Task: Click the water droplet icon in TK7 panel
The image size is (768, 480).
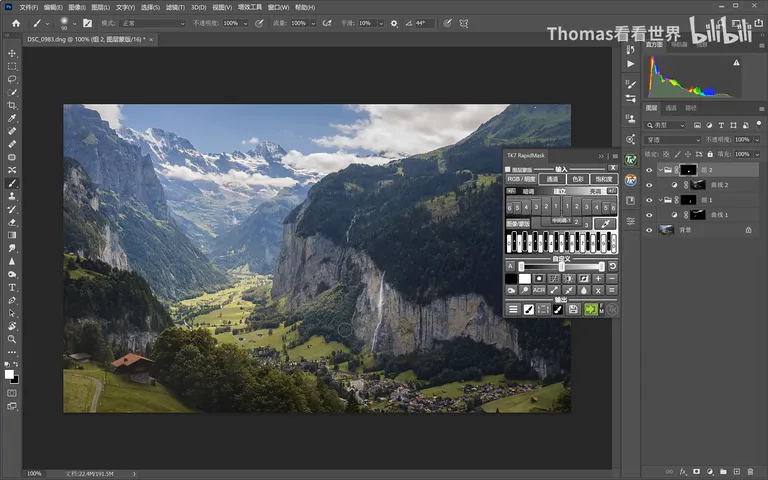Action: coord(583,290)
